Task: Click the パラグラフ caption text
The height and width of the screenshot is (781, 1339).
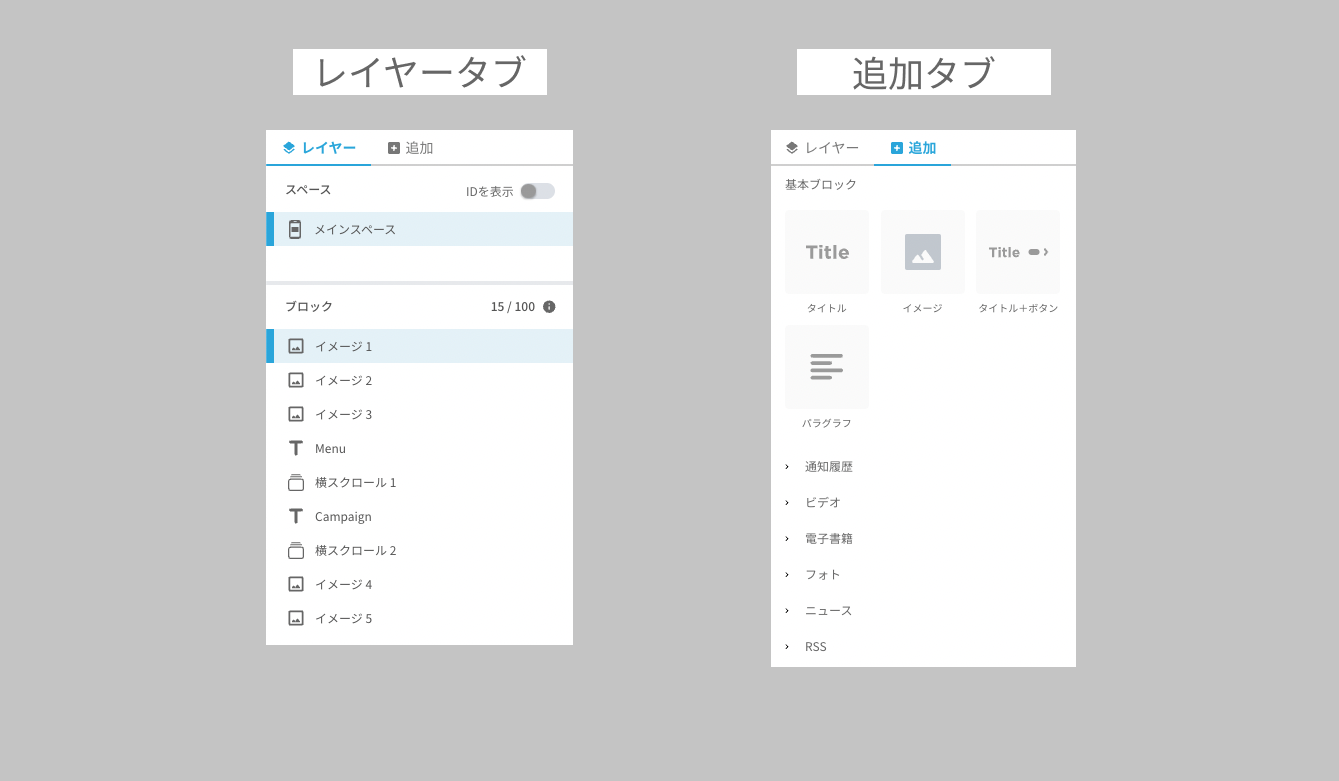Action: point(827,423)
